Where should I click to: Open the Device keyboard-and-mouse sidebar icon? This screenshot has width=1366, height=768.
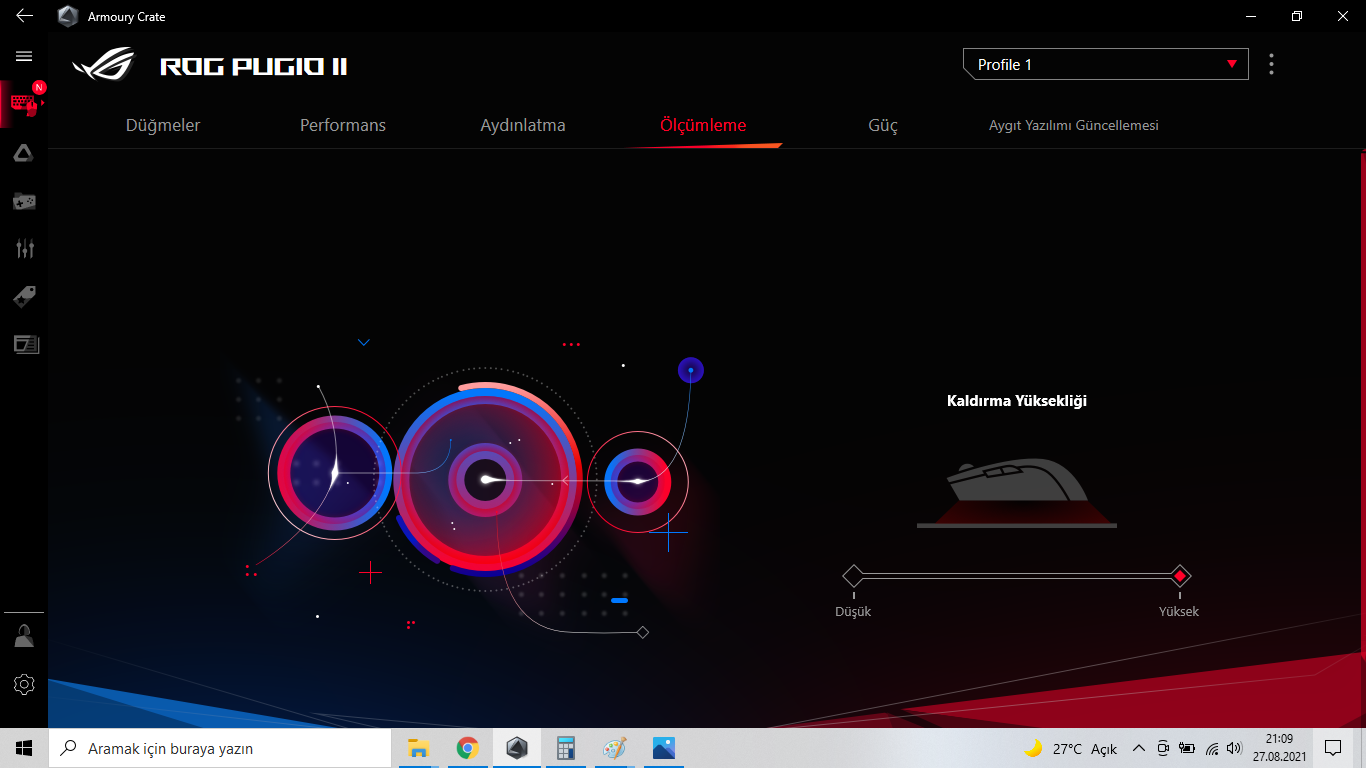pyautogui.click(x=24, y=104)
